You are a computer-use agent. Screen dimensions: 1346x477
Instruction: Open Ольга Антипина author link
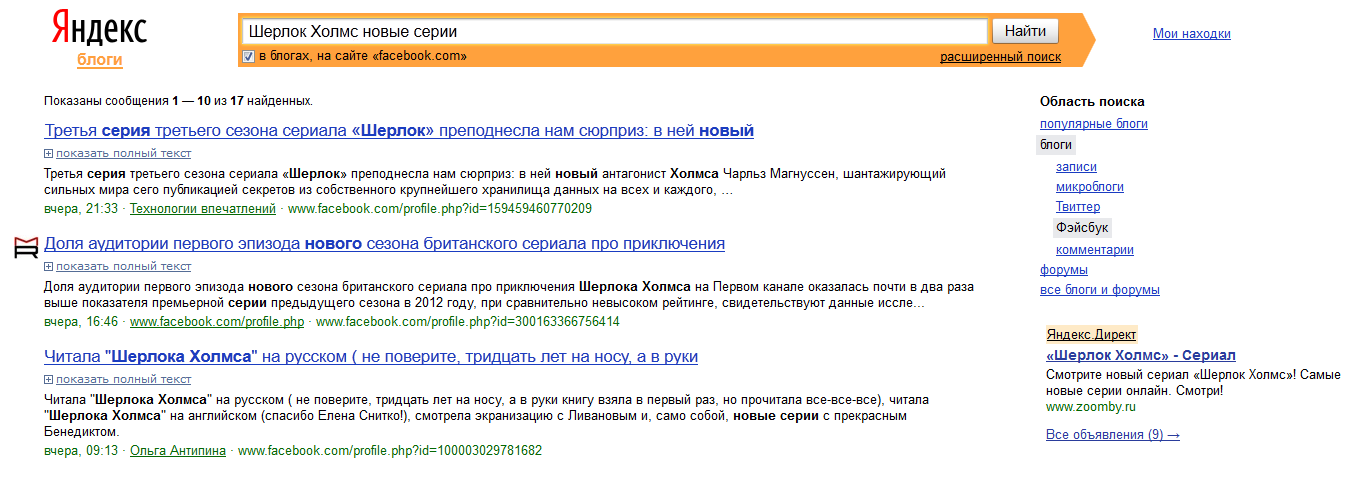click(178, 451)
